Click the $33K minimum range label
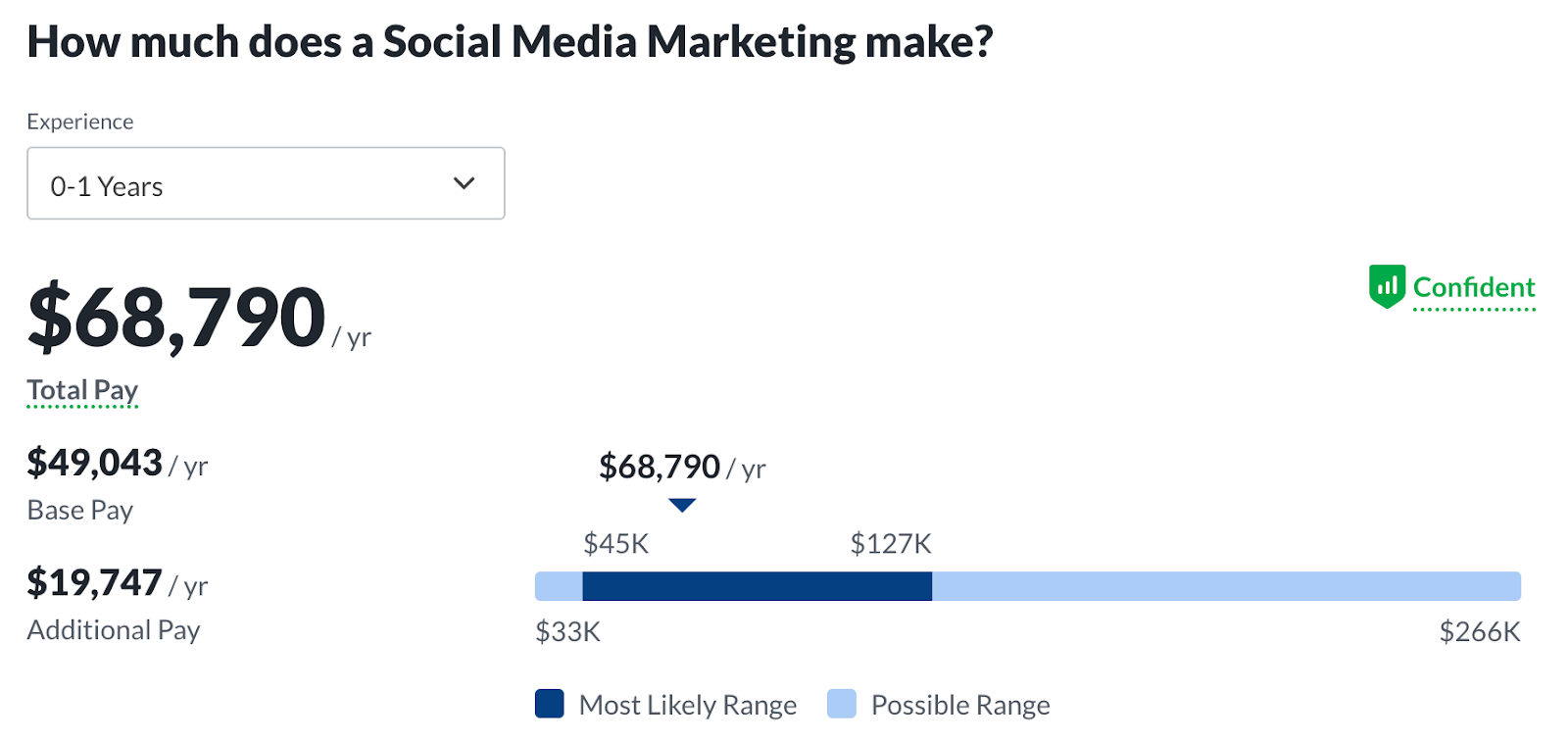This screenshot has width=1568, height=742. [x=567, y=631]
